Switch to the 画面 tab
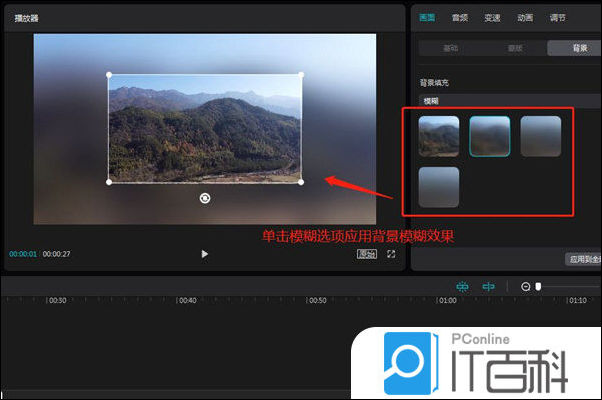The image size is (602, 400). pos(427,17)
